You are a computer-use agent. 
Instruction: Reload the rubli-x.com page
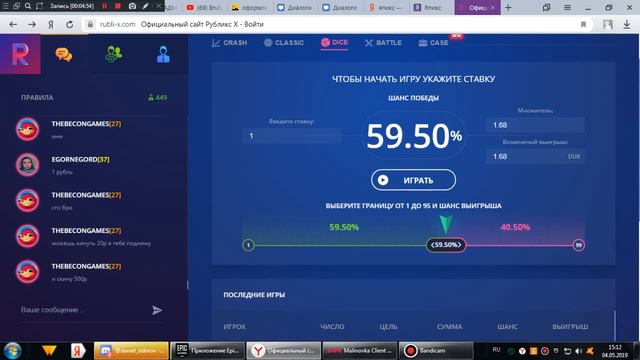tap(70, 24)
